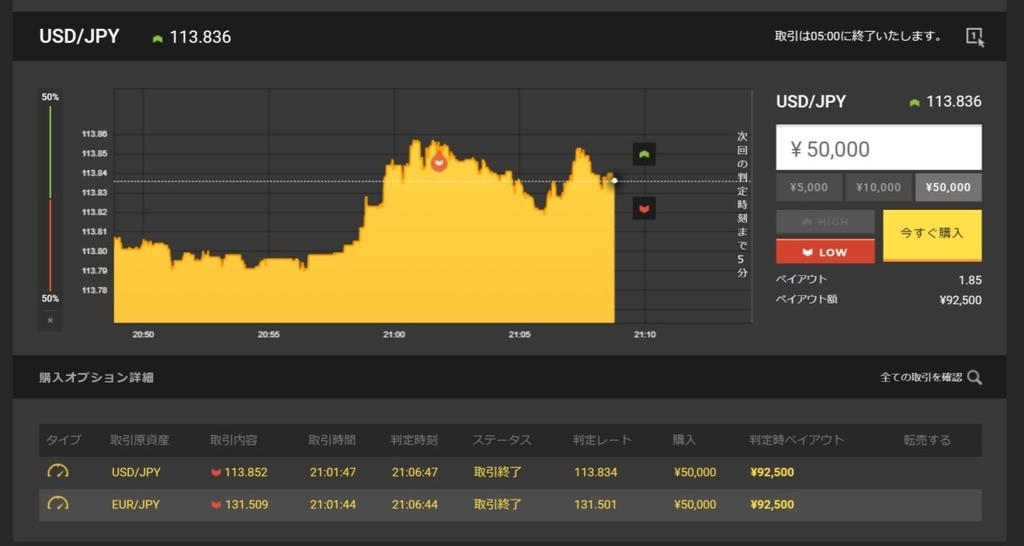Click the yellow 今すぐ購入 buy button
The width and height of the screenshot is (1024, 546).
tap(932, 236)
